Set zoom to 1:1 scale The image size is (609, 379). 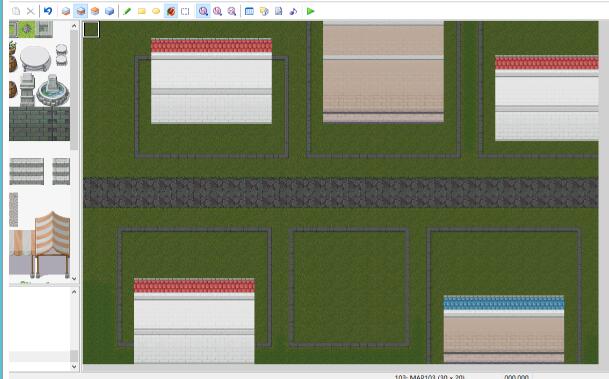pyautogui.click(x=203, y=11)
